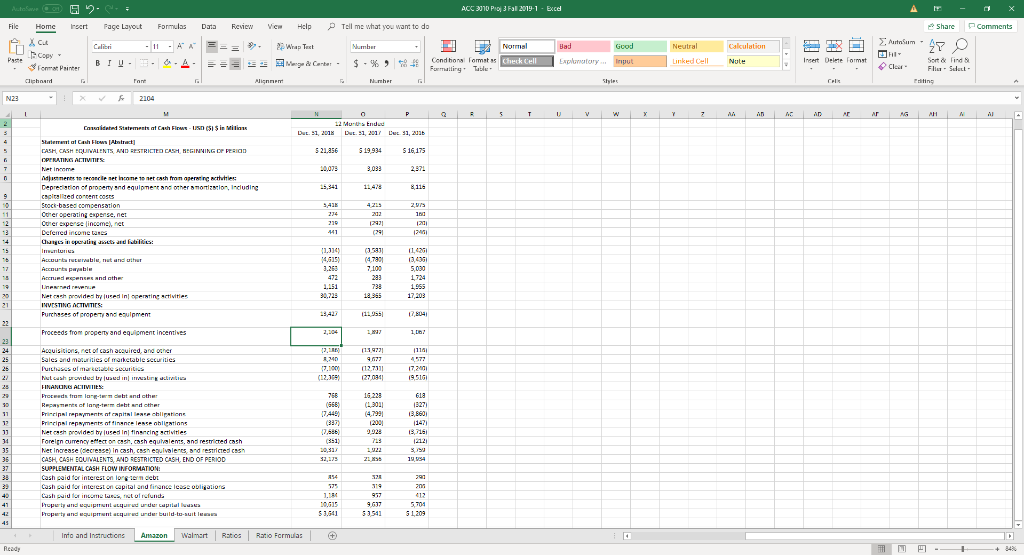Apply the Good cell style

click(640, 46)
